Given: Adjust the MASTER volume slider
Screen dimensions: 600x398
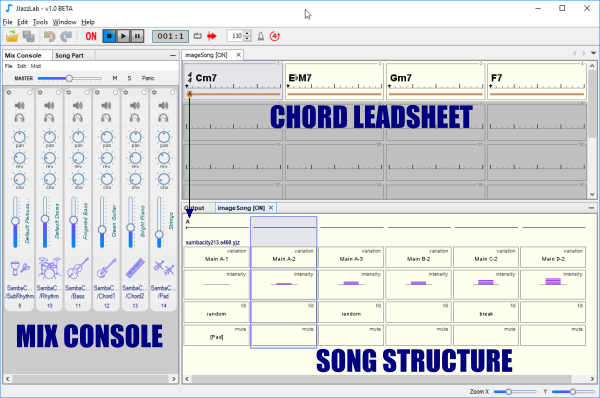Looking at the screenshot, I should [70, 78].
